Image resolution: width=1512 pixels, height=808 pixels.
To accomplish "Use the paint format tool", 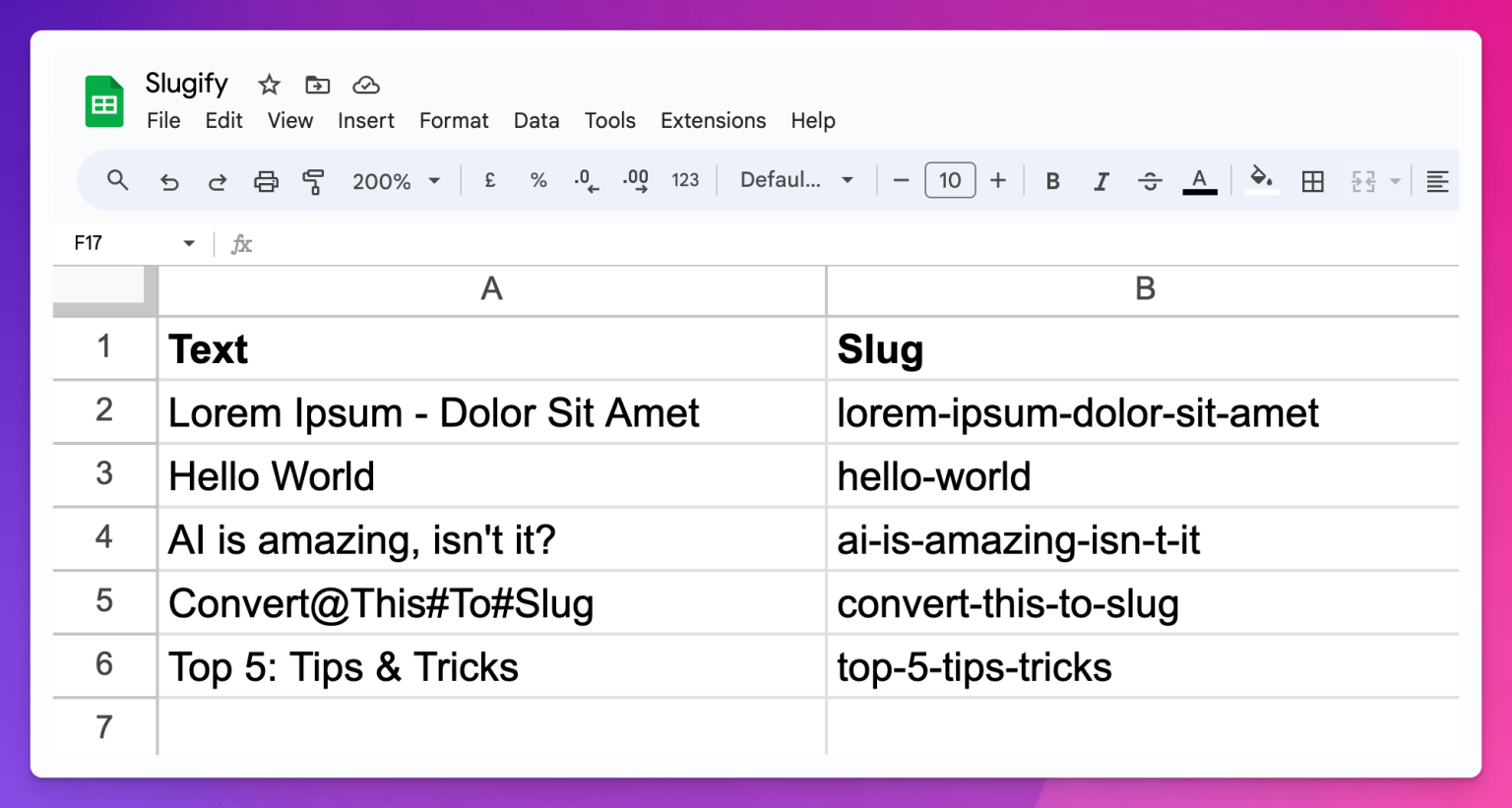I will 314,181.
